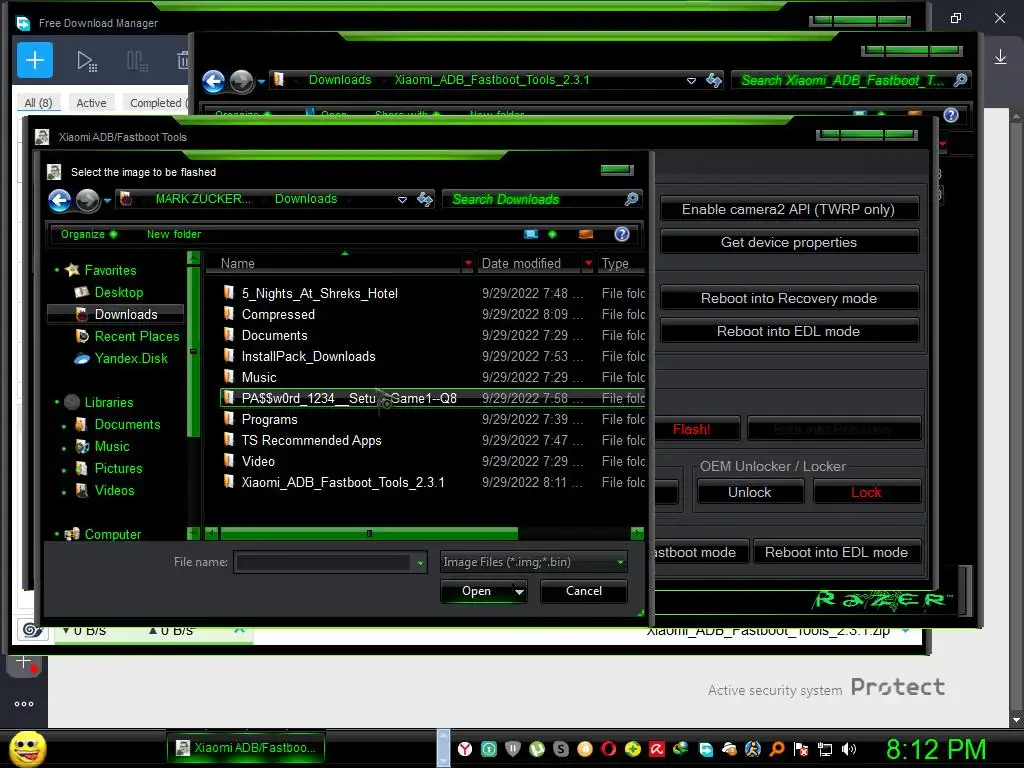Open the File name combo box dropdown
1024x768 pixels.
420,562
